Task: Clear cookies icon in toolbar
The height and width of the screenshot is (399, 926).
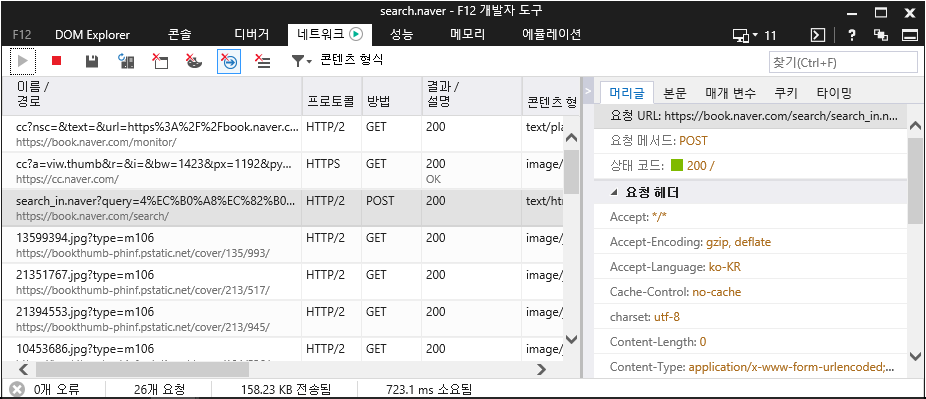Action: pyautogui.click(x=194, y=61)
